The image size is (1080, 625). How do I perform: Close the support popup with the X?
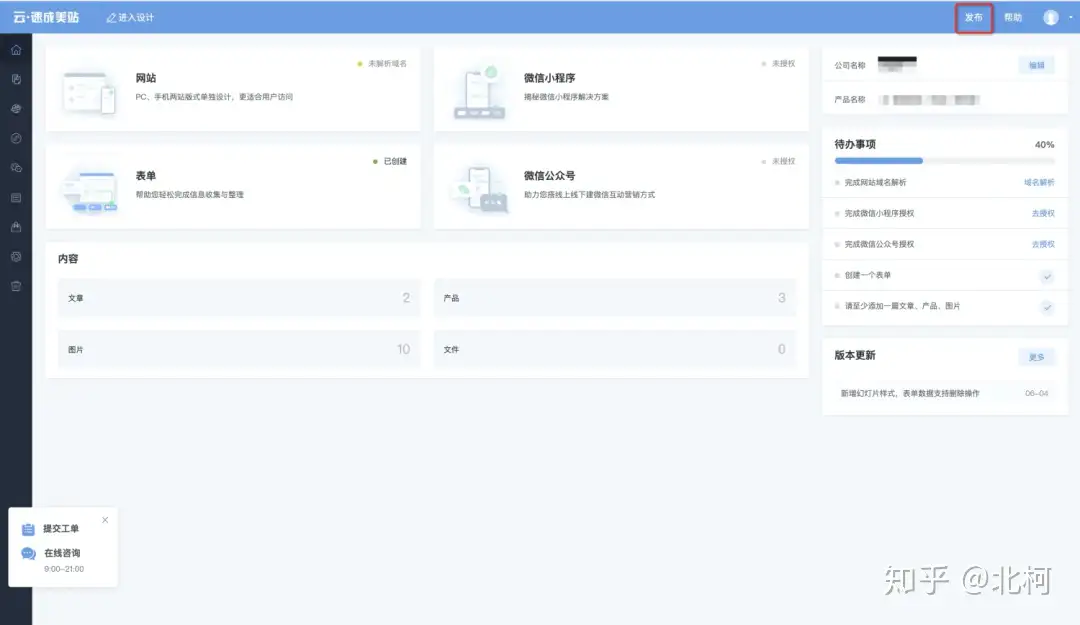(105, 520)
